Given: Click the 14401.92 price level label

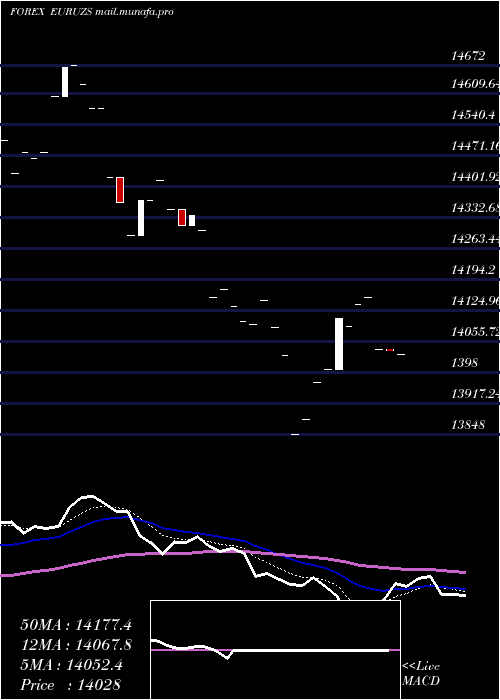Looking at the screenshot, I should [x=475, y=177].
